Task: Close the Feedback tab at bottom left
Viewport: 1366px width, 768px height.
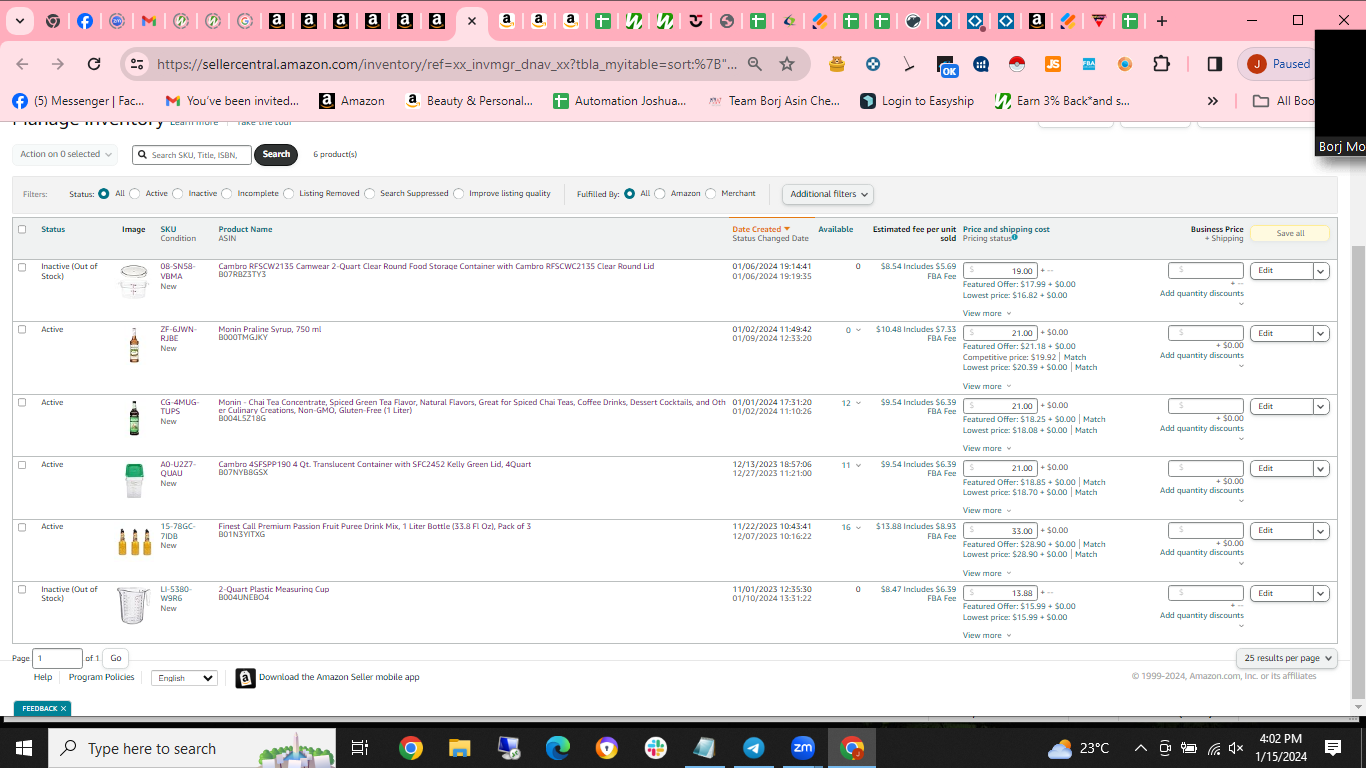Action: [63, 708]
